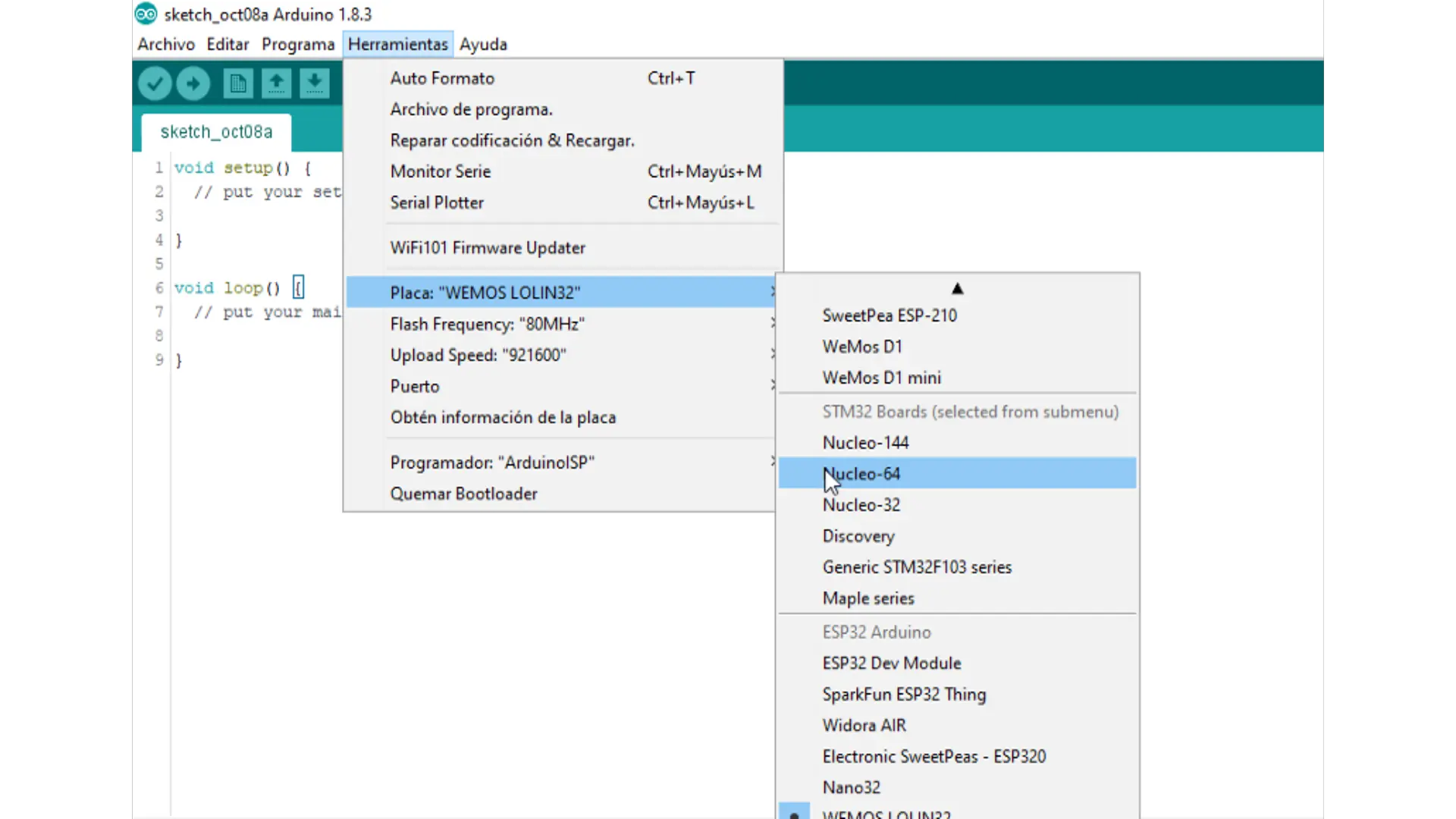Expand the Programador "ArduinoISP" submenu
Screen dimensions: 1456x819
[x=561, y=462]
